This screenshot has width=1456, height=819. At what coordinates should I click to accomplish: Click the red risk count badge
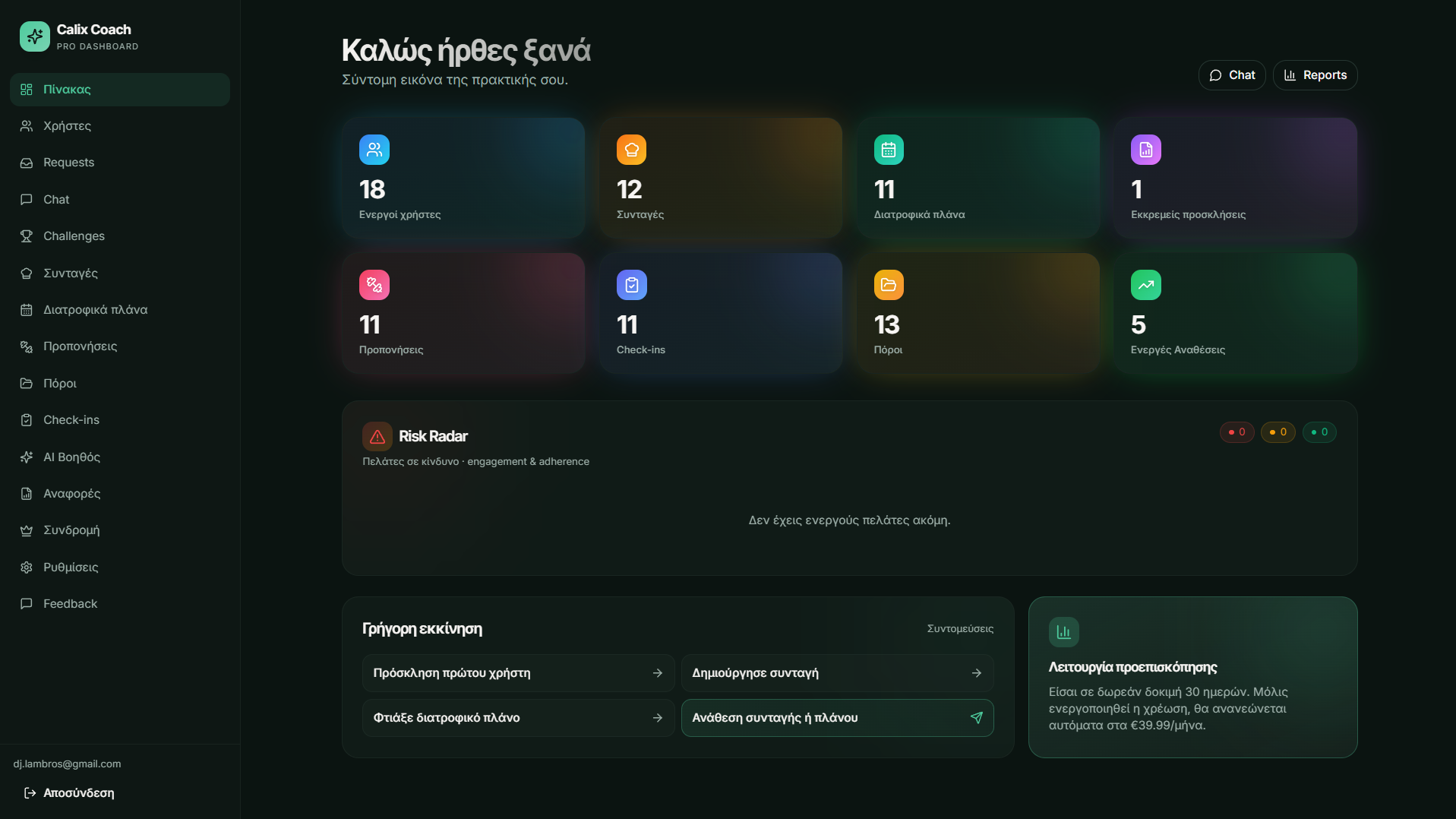coord(1237,432)
